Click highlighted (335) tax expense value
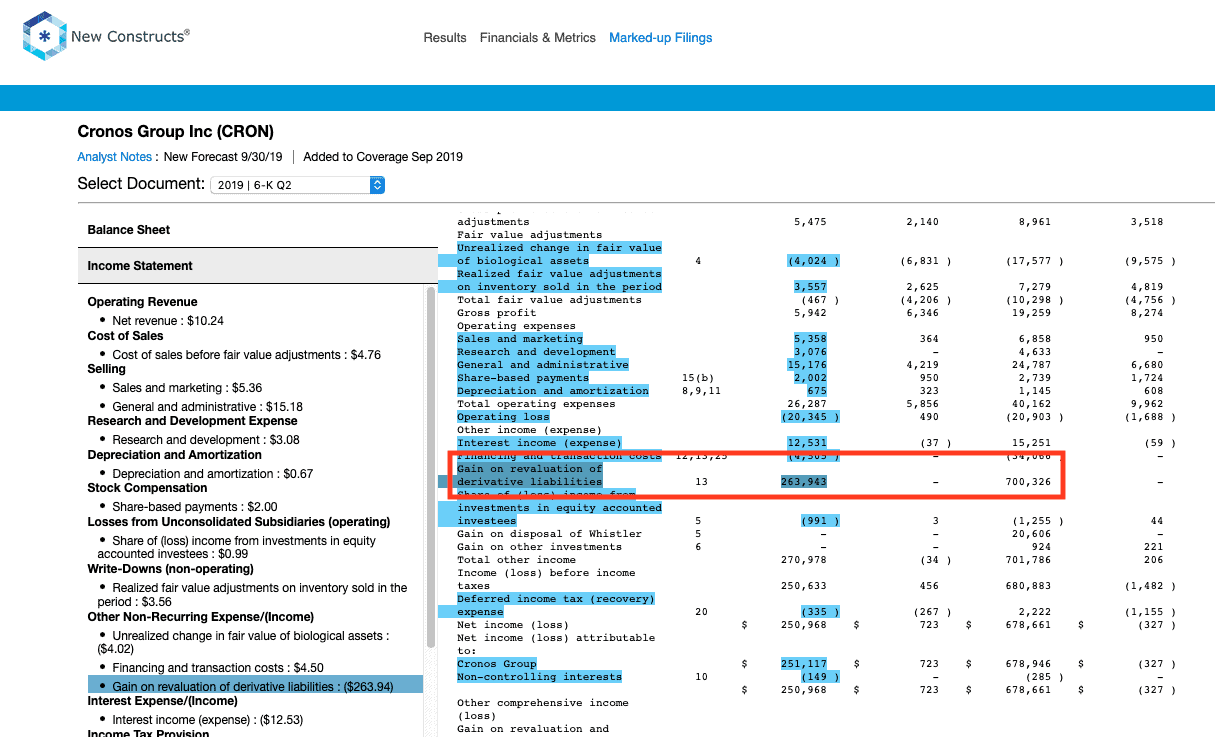This screenshot has width=1215, height=737. coord(820,612)
